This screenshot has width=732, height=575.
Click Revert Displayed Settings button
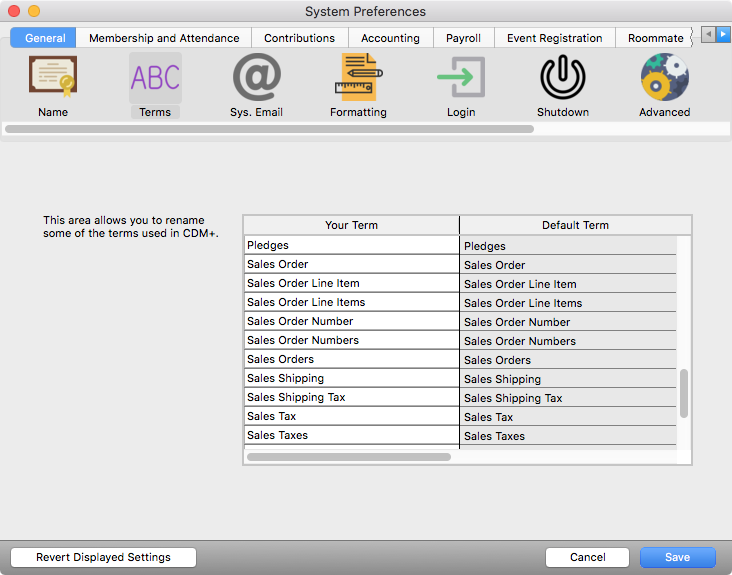pos(103,557)
